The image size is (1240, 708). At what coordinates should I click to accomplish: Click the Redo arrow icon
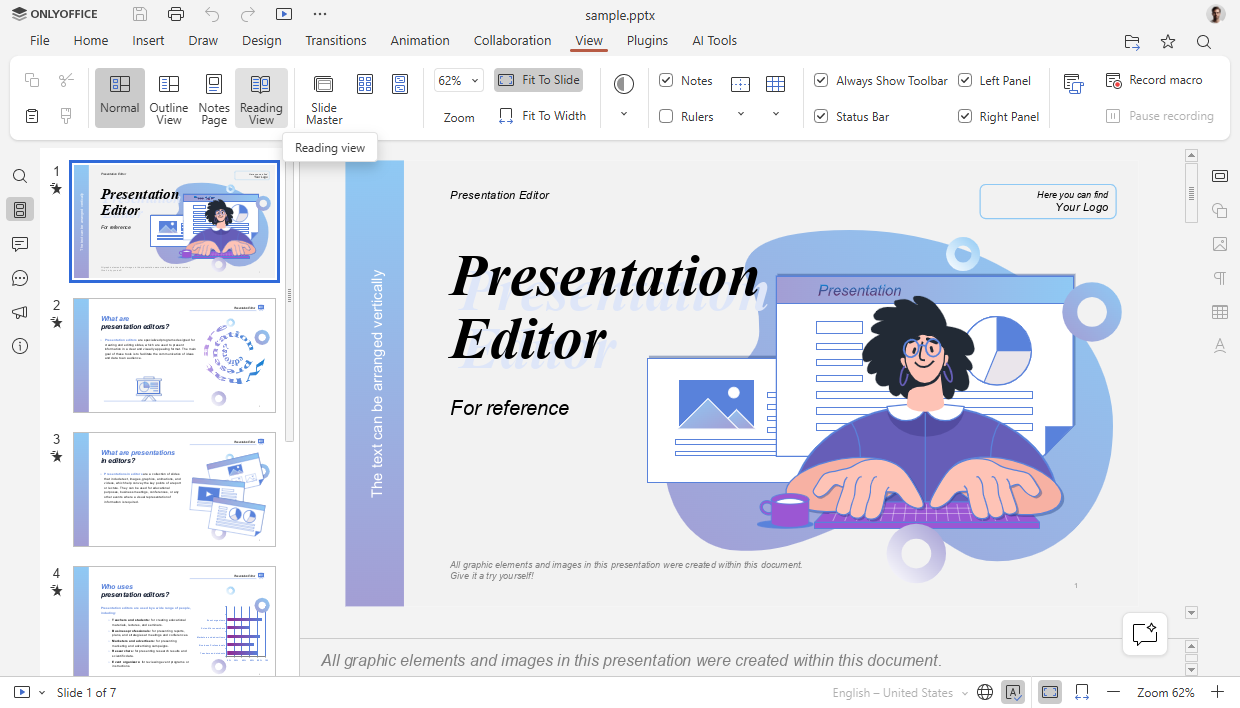click(x=248, y=14)
